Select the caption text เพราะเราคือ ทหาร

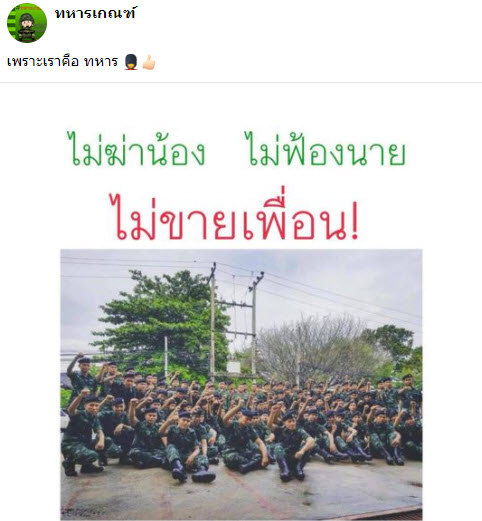pyautogui.click(x=62, y=62)
